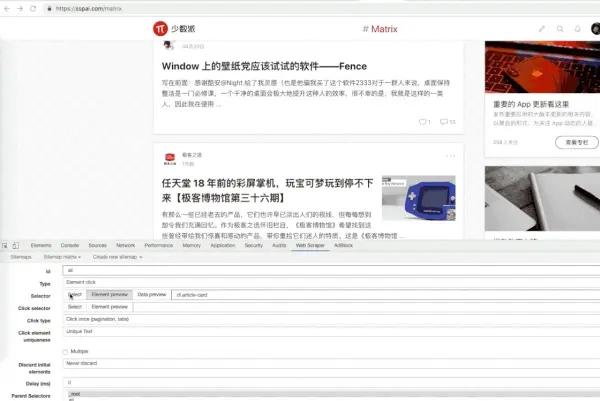Click the 少数派 site name
600x401 pixels.
pyautogui.click(x=183, y=29)
